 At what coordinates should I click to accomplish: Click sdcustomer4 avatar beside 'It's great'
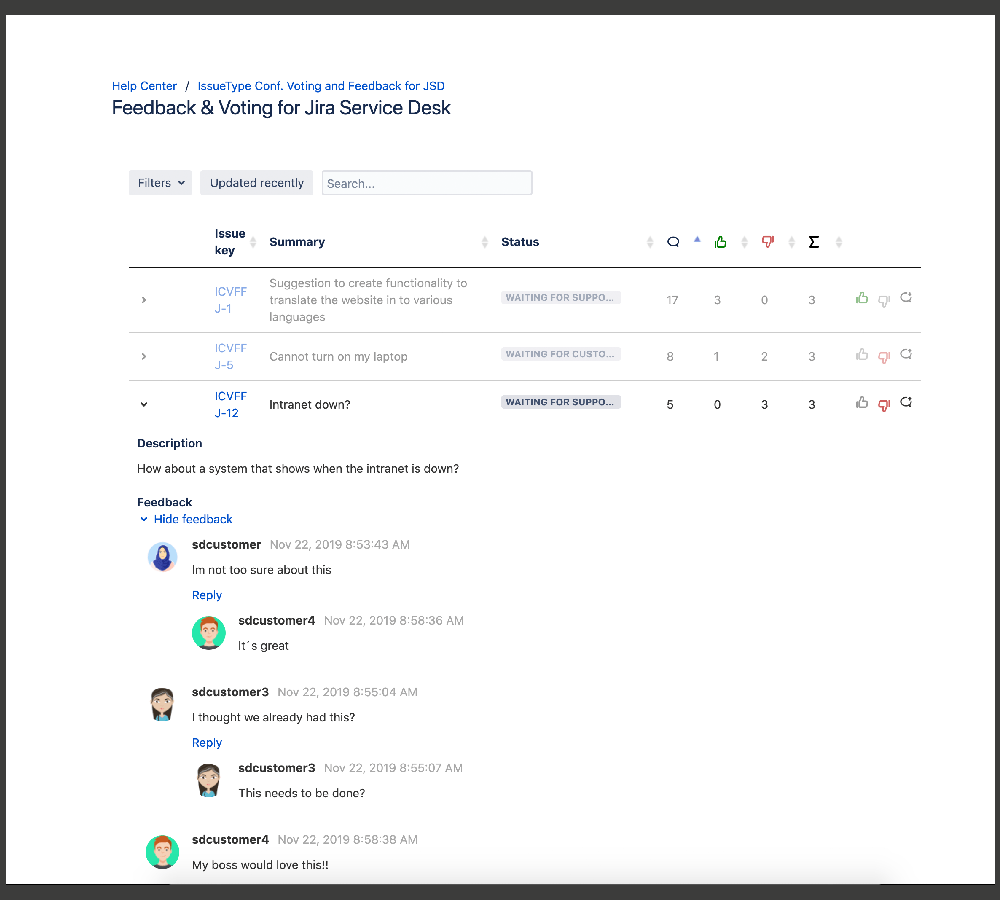tap(209, 633)
